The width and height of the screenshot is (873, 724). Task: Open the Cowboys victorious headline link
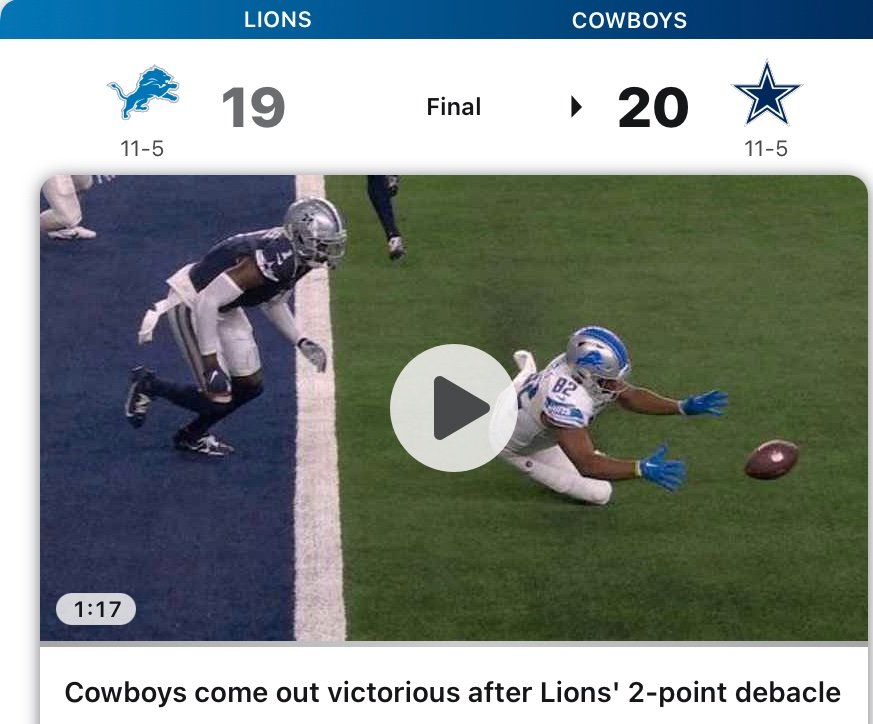click(x=453, y=692)
